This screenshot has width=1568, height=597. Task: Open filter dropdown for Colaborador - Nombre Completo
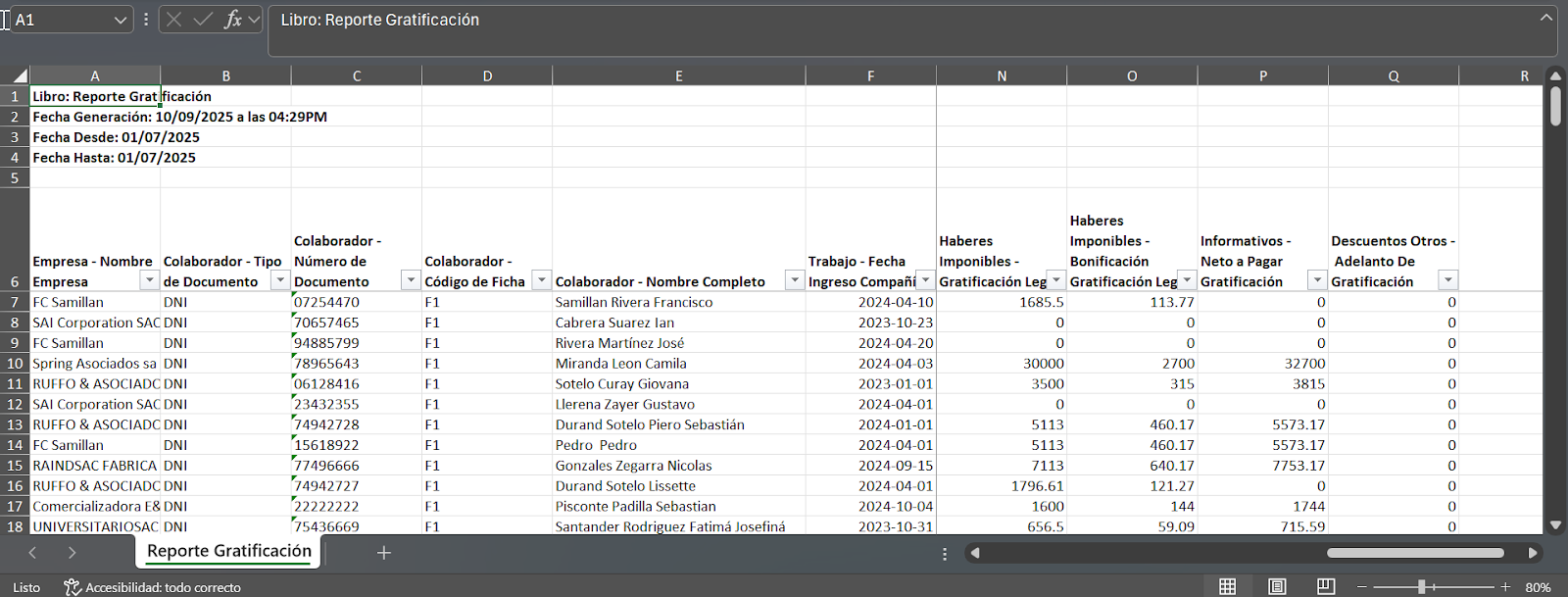795,281
